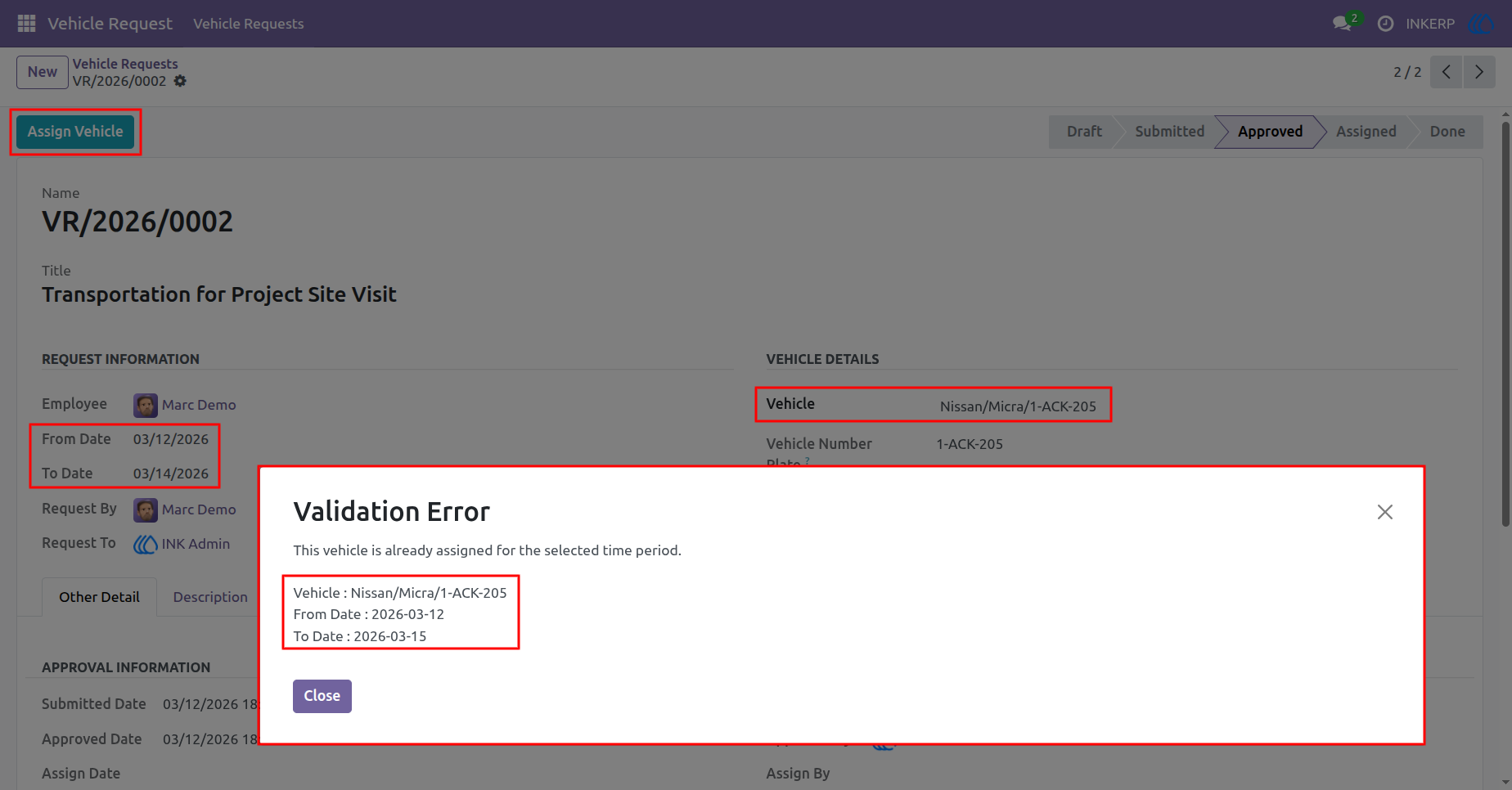1512x790 pixels.
Task: Click the record name VR/2026/0002 heading
Action: (137, 222)
